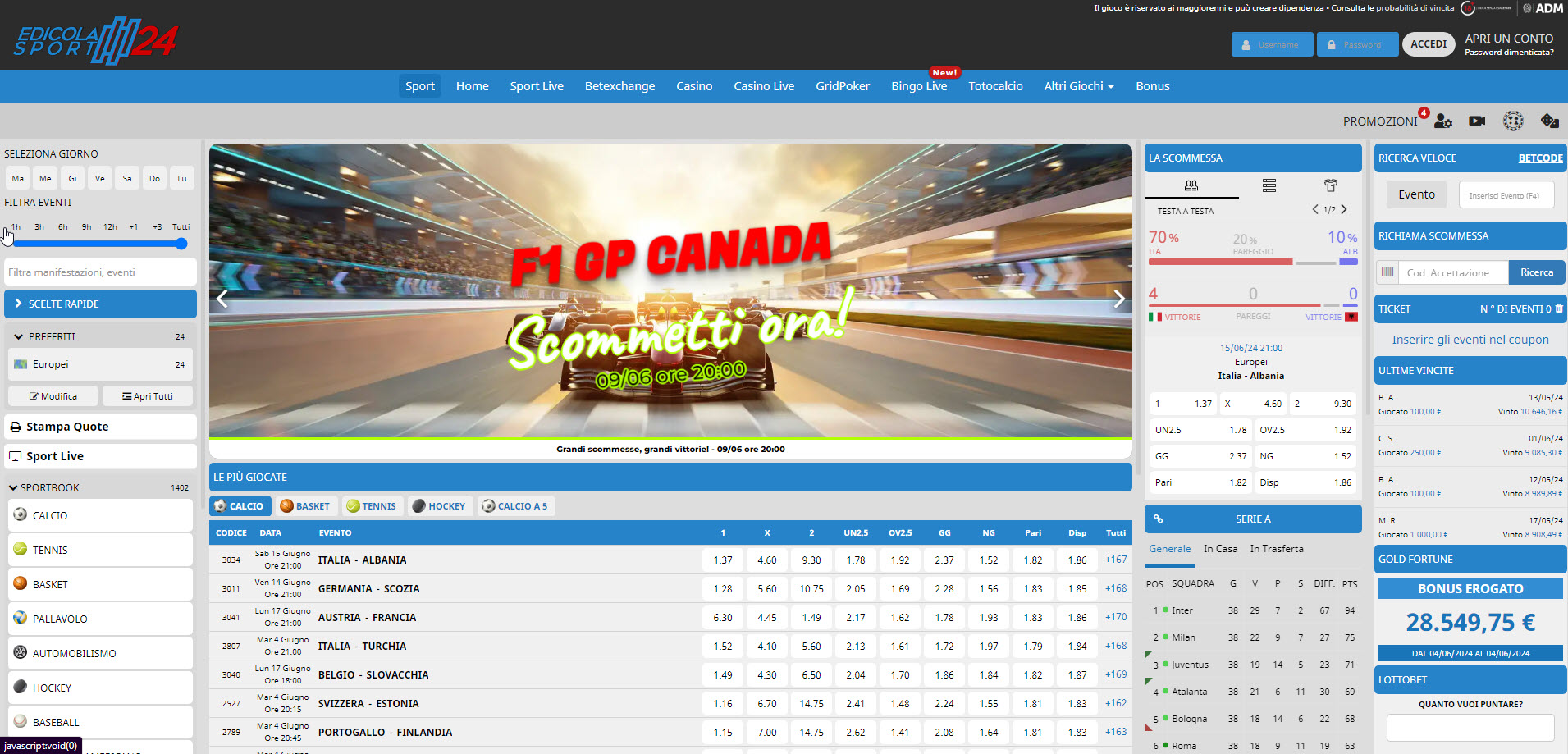
Task: Click the BETCODE link
Action: (1540, 158)
